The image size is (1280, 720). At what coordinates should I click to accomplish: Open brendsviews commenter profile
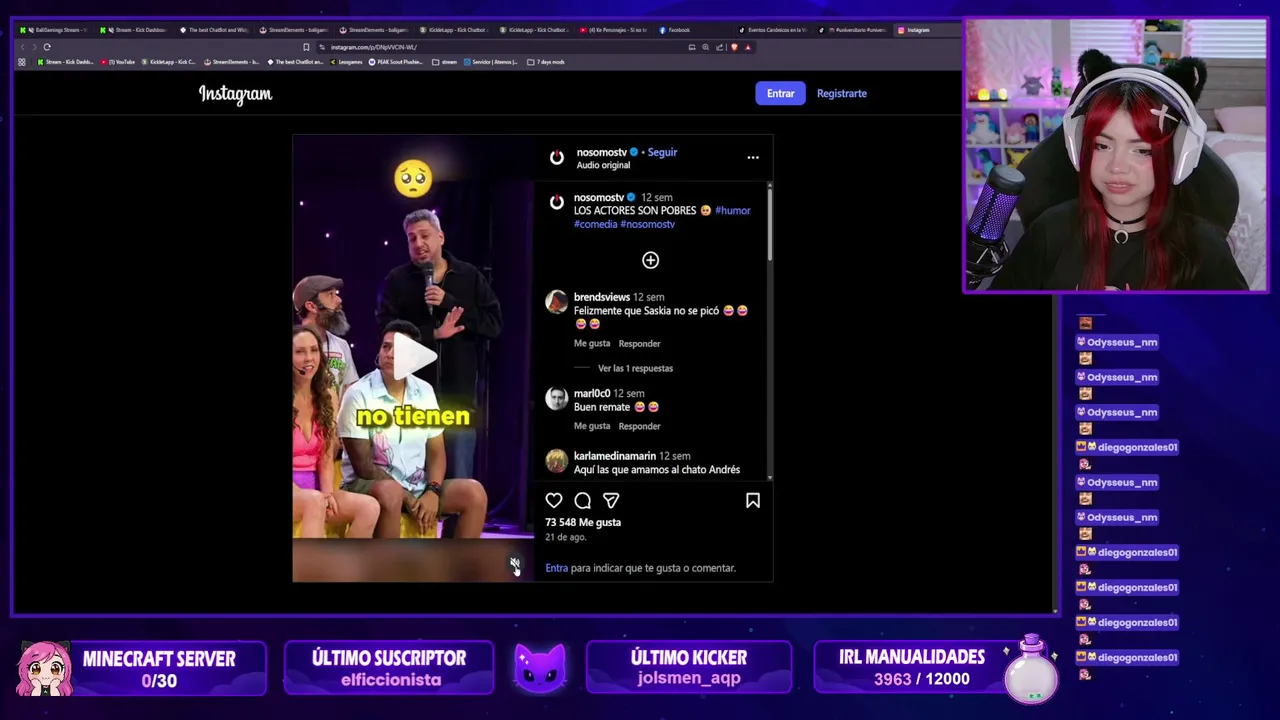click(x=601, y=297)
